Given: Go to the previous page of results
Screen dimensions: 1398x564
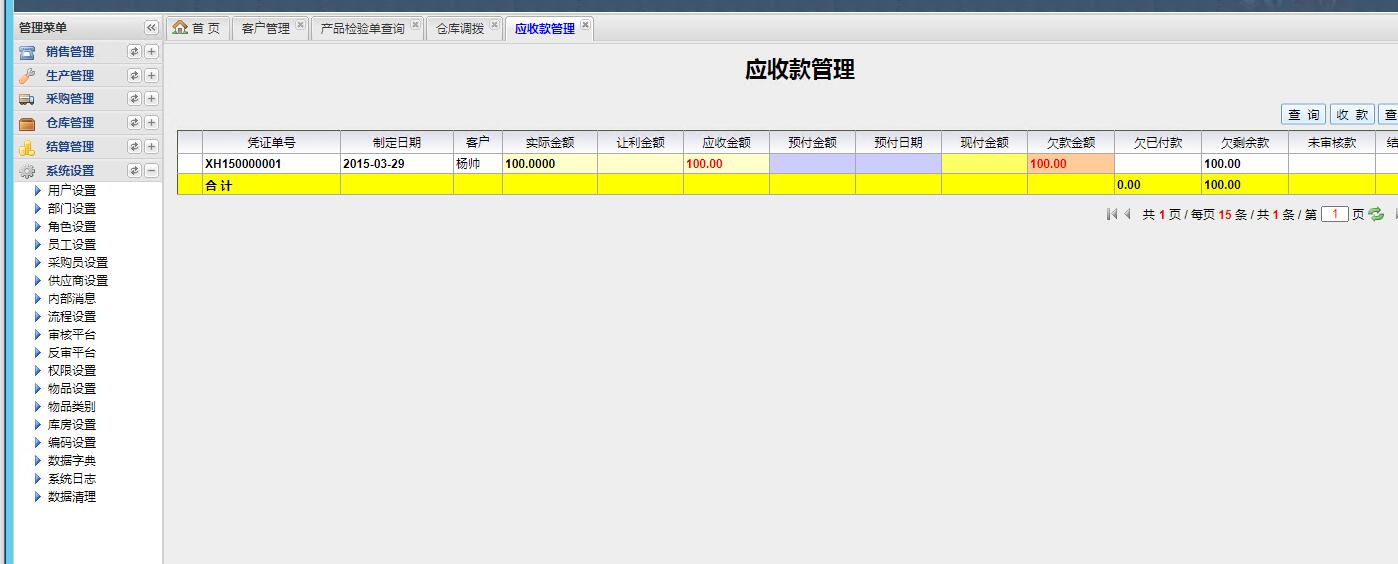Looking at the screenshot, I should [1127, 214].
